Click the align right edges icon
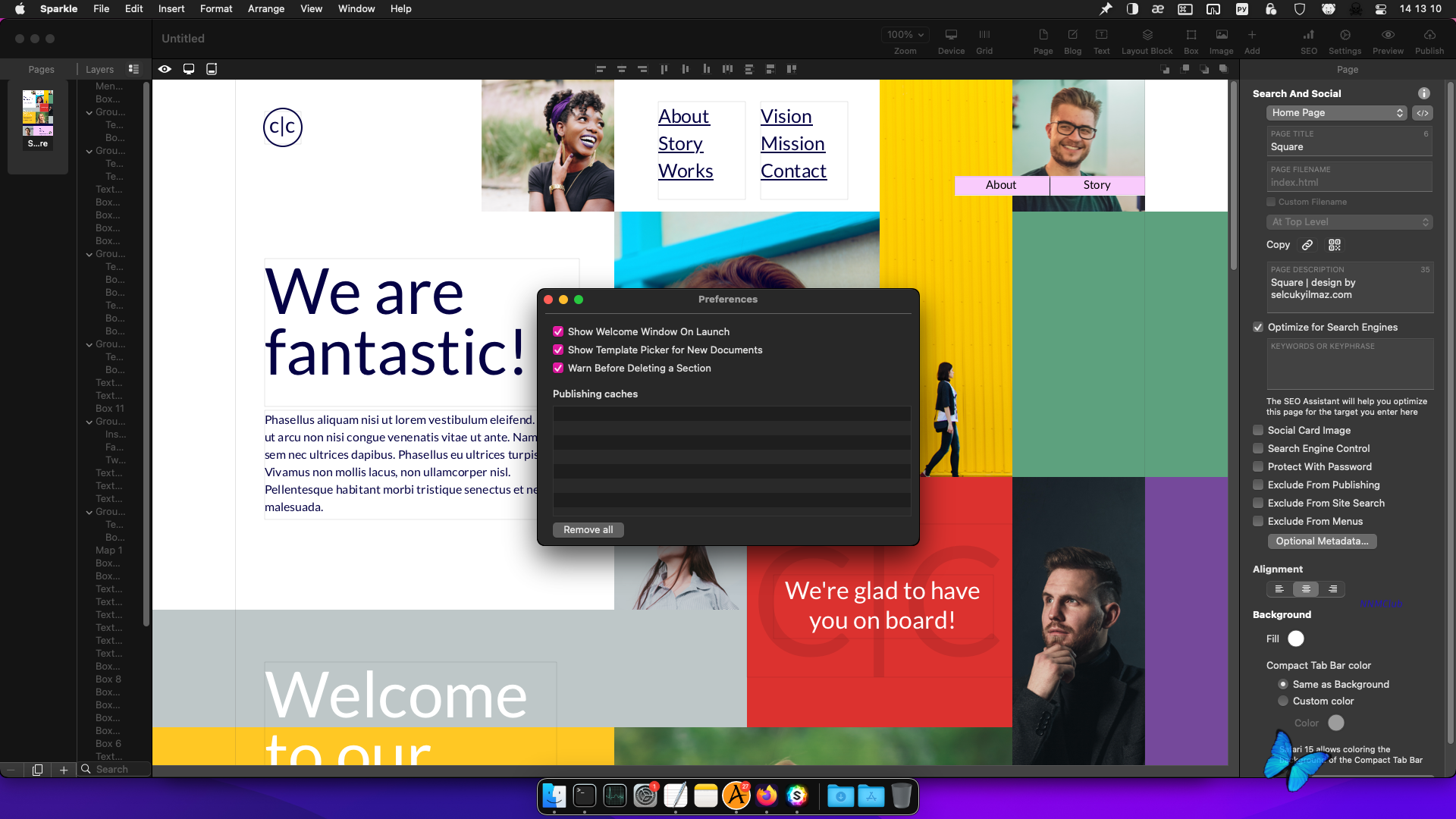This screenshot has height=819, width=1456. click(643, 69)
